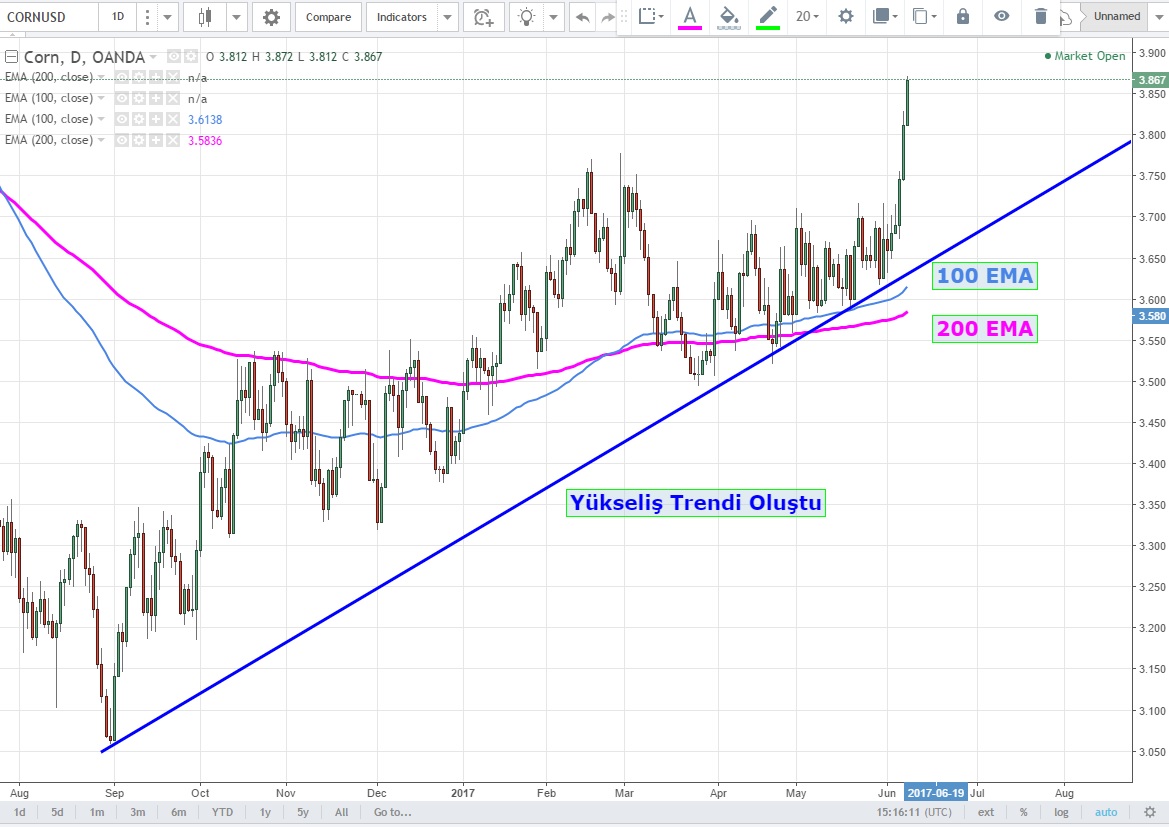Screen dimensions: 1169x827
Task: Click the Compare button
Action: (x=328, y=17)
